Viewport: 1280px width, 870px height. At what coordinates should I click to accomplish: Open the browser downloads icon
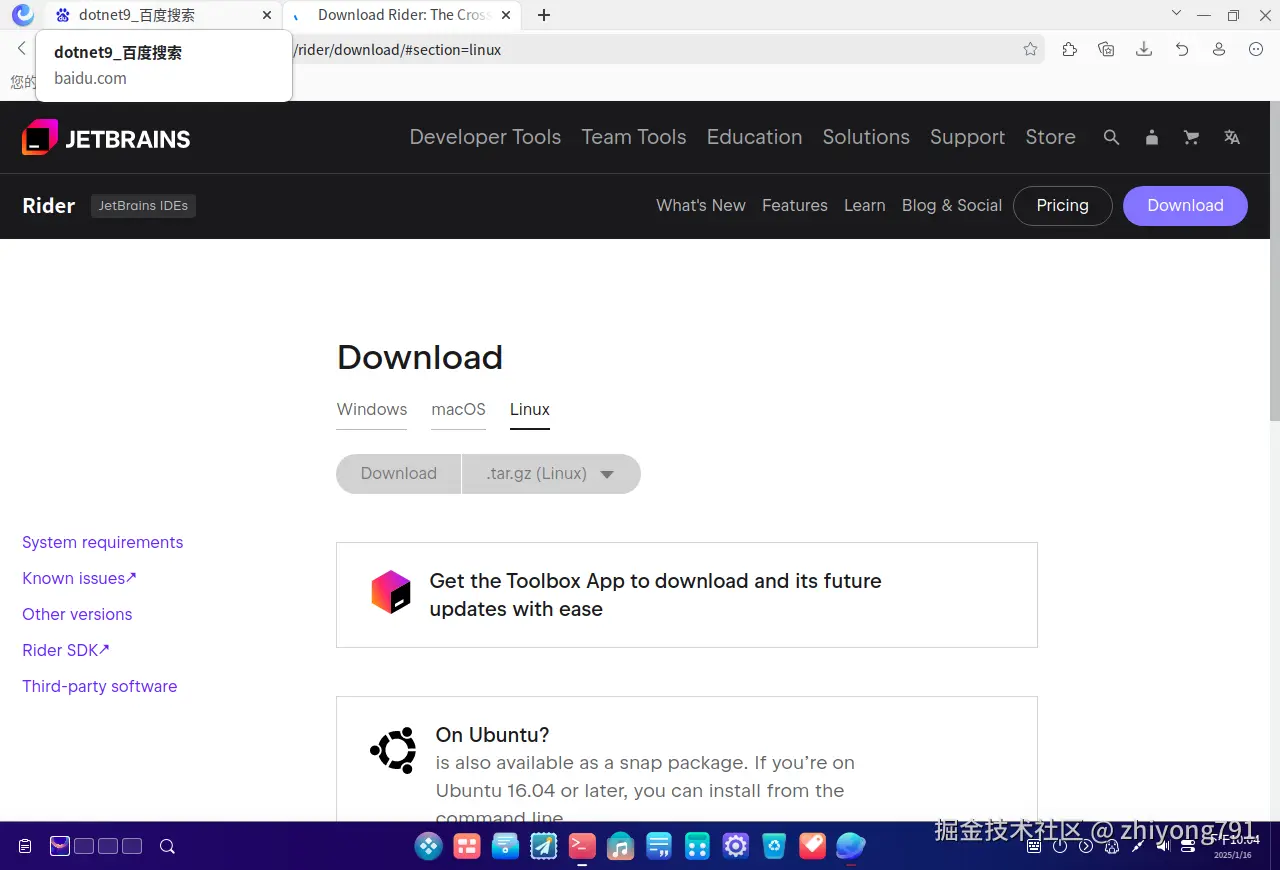point(1144,49)
